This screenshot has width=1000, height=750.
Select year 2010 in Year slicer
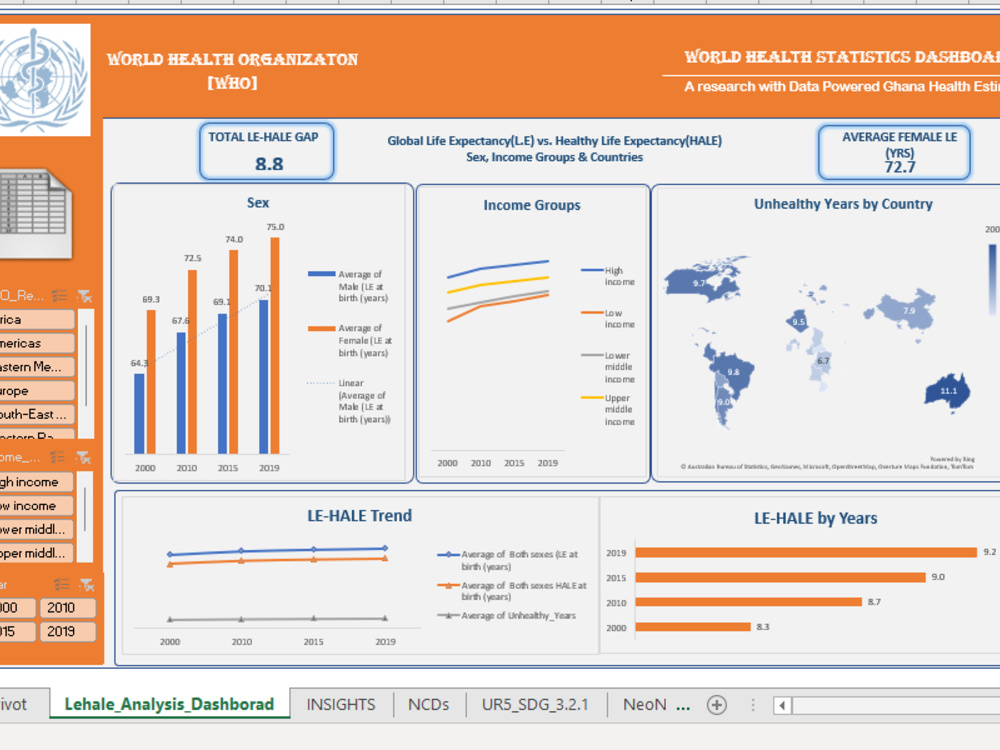tap(68, 608)
